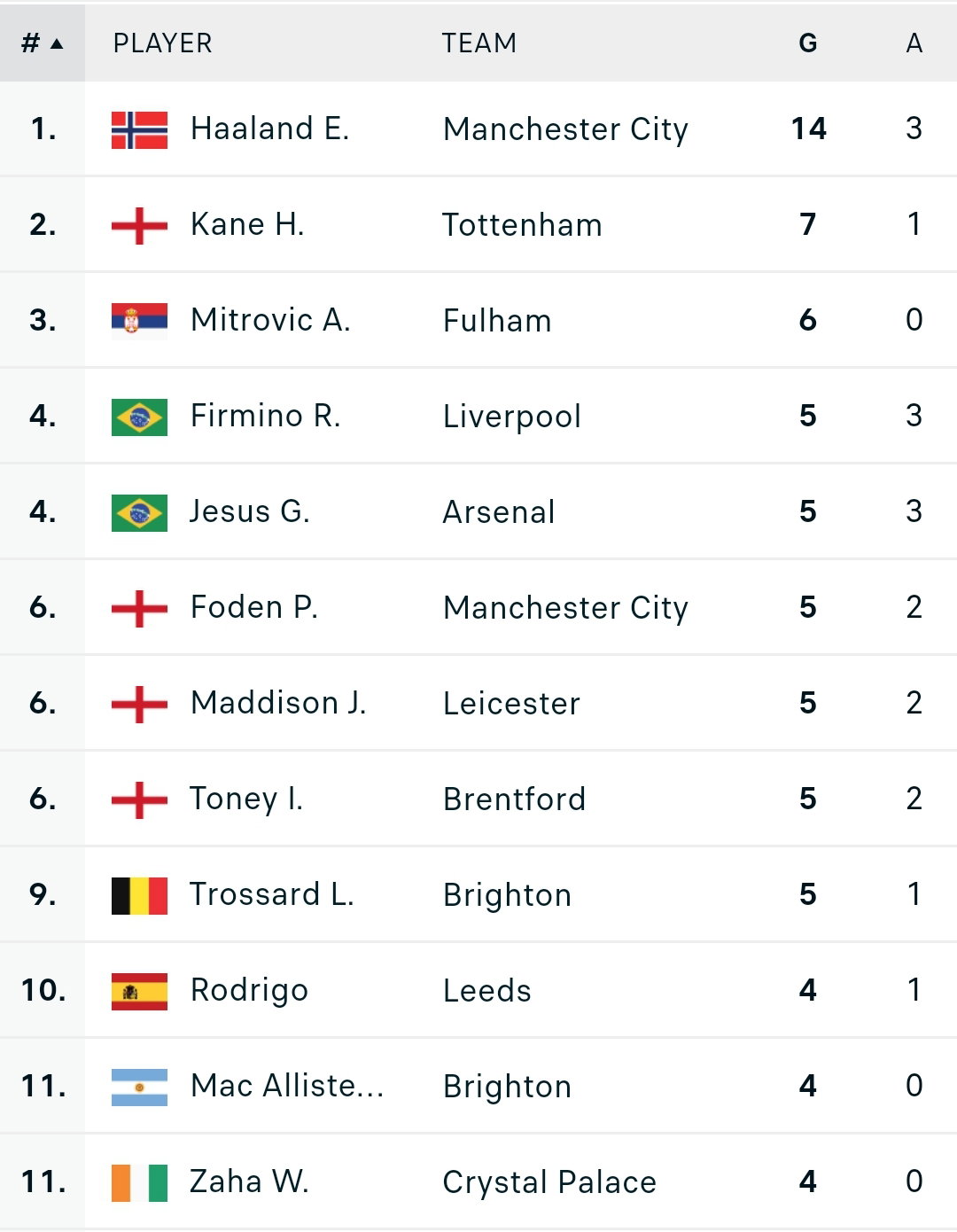The width and height of the screenshot is (957, 1232).
Task: Sort the table by the G column header
Action: pyautogui.click(x=807, y=43)
